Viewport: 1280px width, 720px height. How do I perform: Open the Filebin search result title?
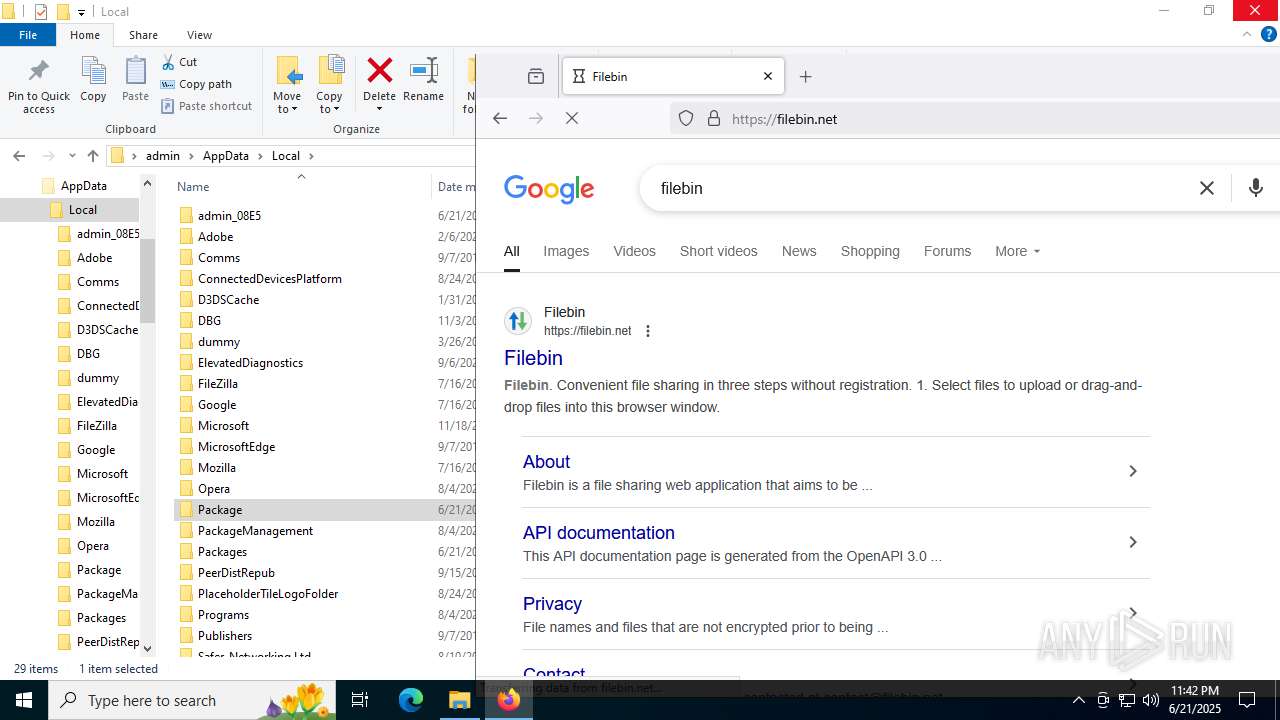[533, 358]
